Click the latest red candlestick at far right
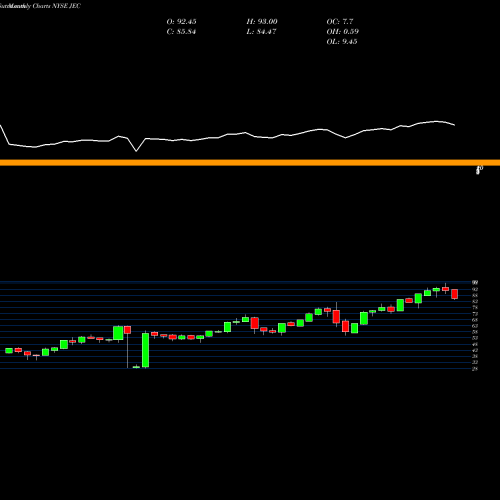 (x=455, y=294)
